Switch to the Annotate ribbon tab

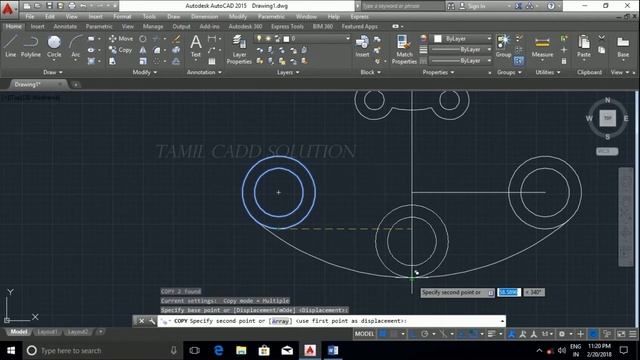[x=65, y=27]
